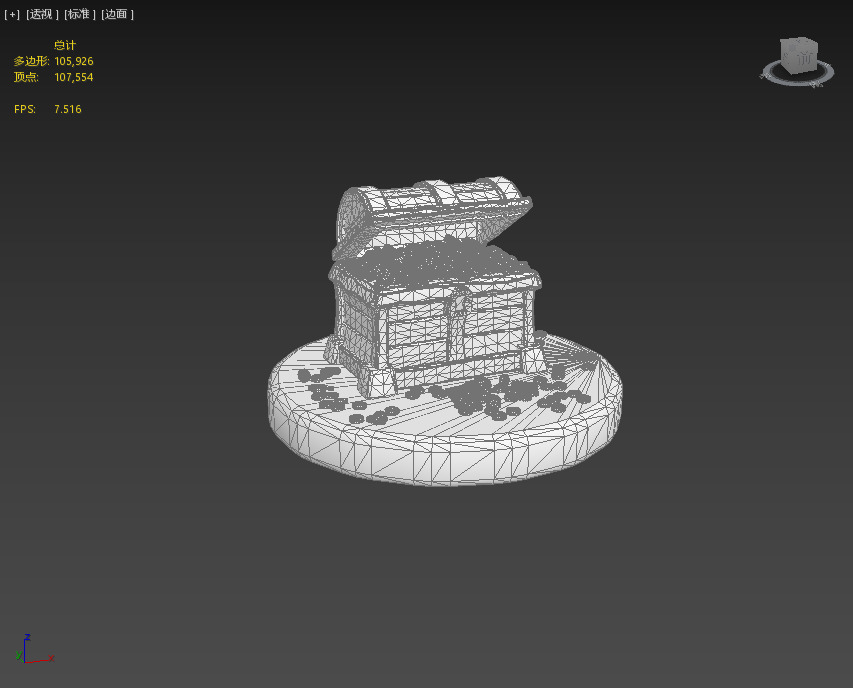This screenshot has width=853, height=688.
Task: Click the FPS: label
Action: point(24,109)
